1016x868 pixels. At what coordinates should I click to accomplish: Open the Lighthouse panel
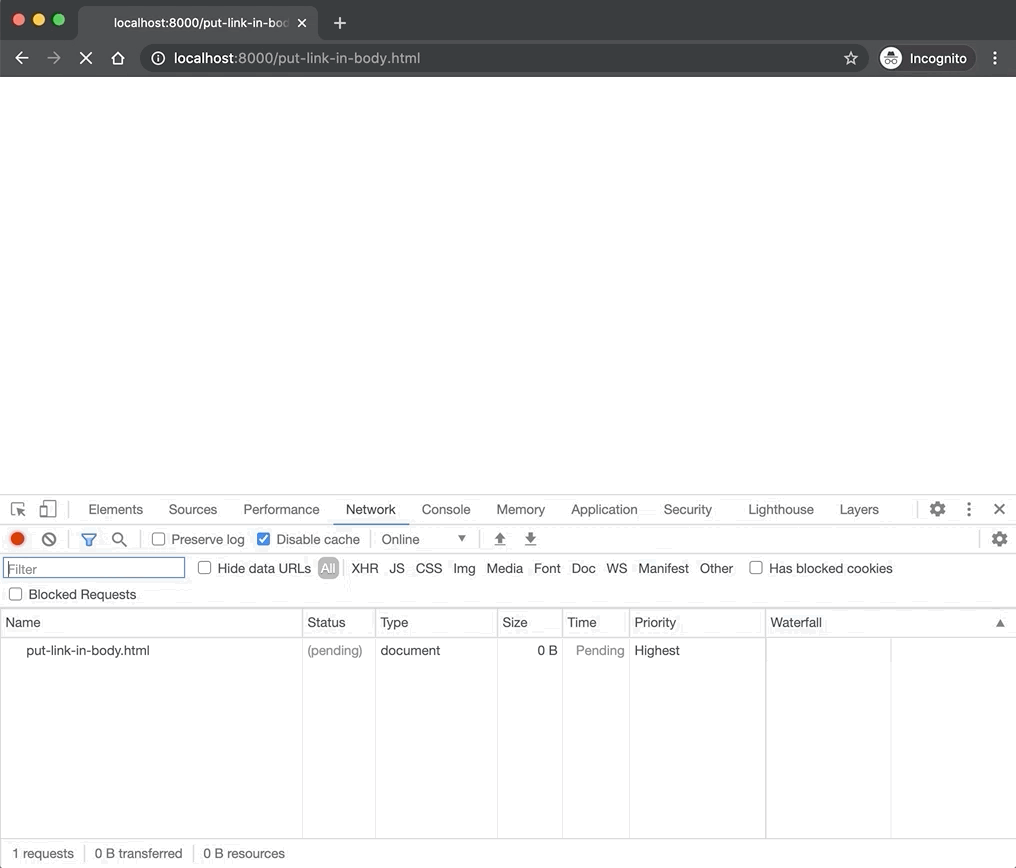[781, 510]
